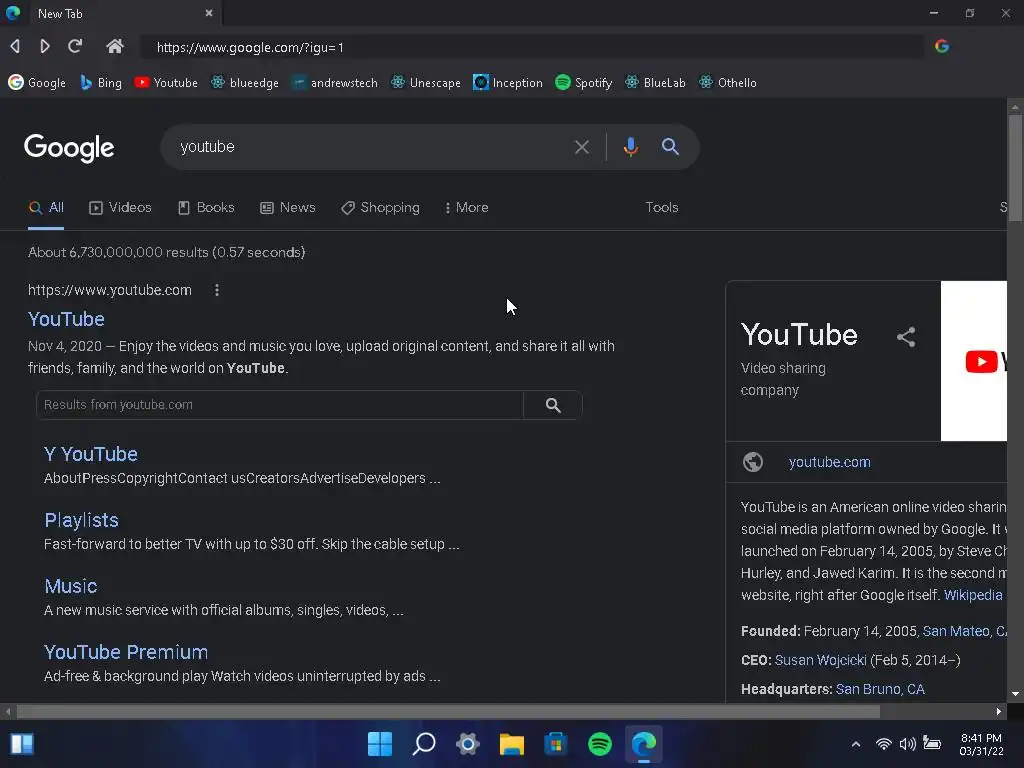Click the scroll down arrow
The image size is (1024, 768).
(1015, 694)
